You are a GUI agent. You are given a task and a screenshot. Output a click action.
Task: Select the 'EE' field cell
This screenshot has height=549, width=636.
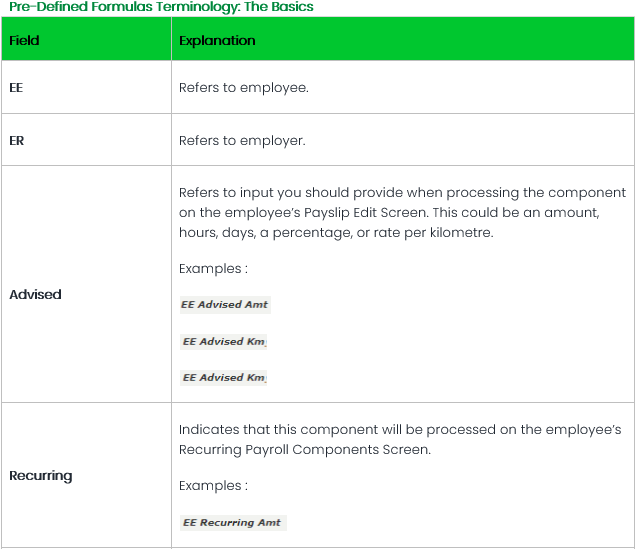tap(16, 88)
